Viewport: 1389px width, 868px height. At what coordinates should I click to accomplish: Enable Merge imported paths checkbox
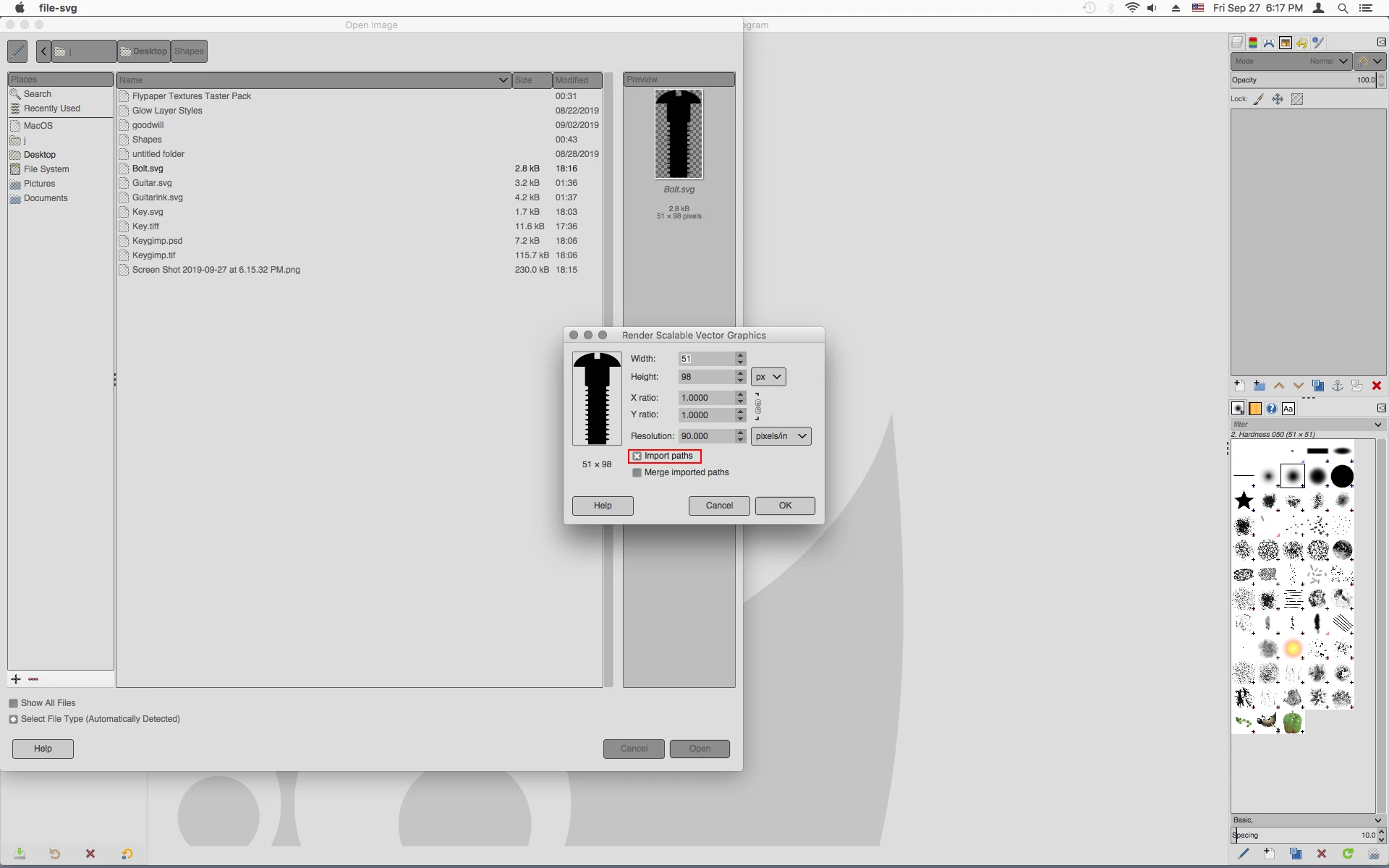[637, 472]
